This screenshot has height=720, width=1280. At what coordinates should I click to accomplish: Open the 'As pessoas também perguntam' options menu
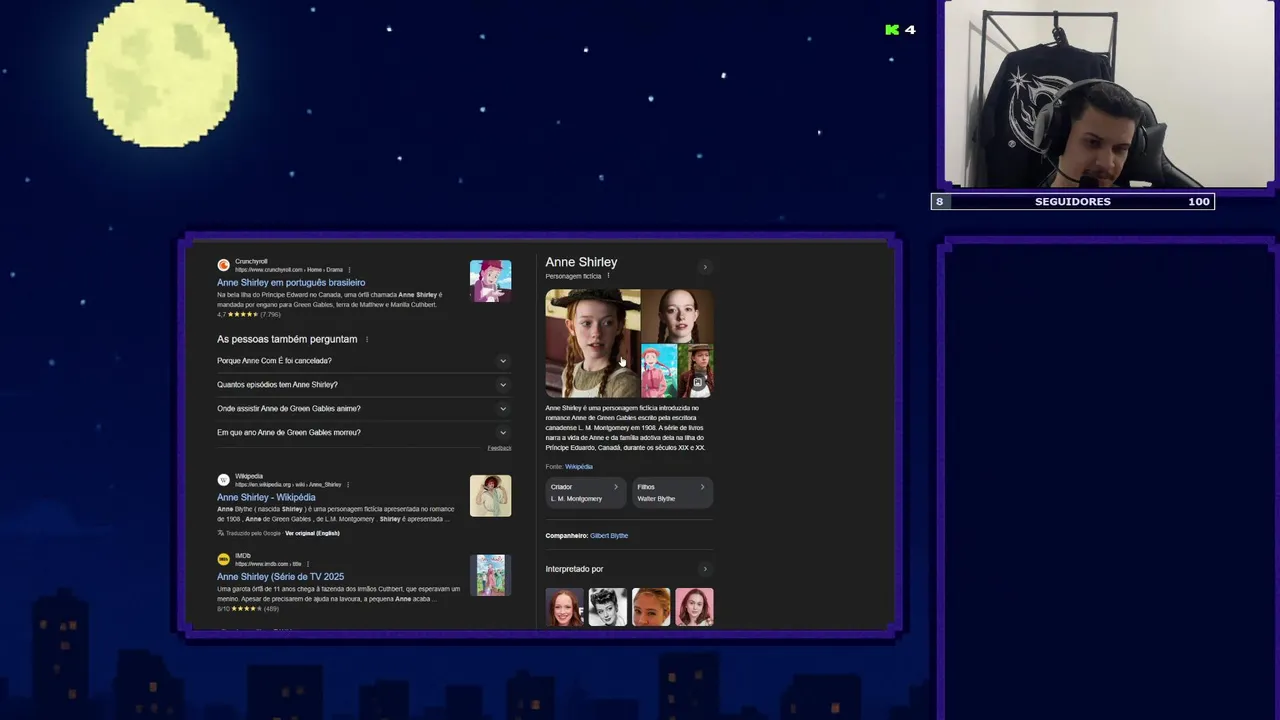[x=367, y=339]
